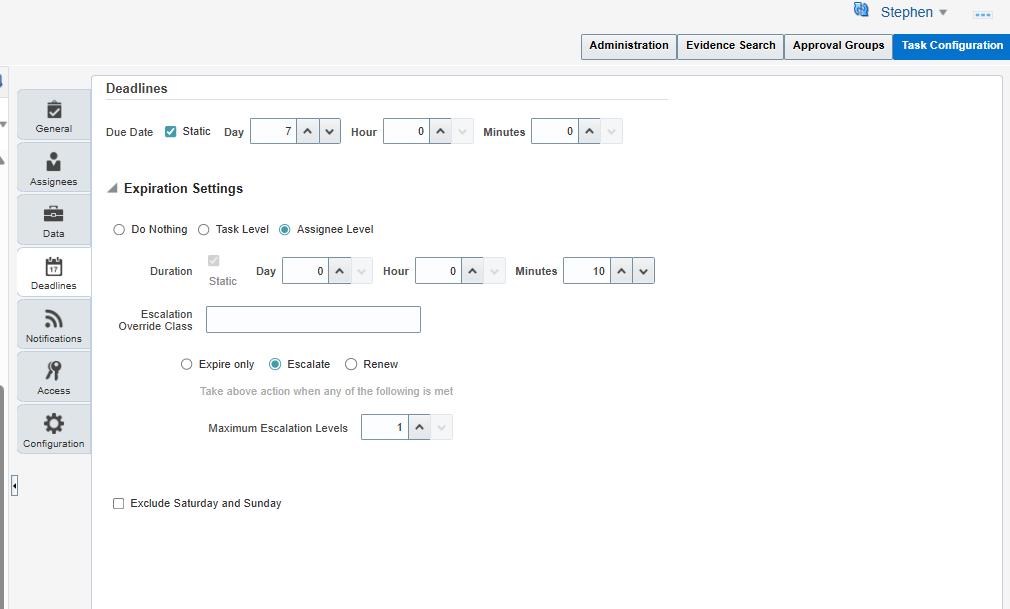
Task: Collapse the left pane with splitter arrow
Action: coord(14,485)
